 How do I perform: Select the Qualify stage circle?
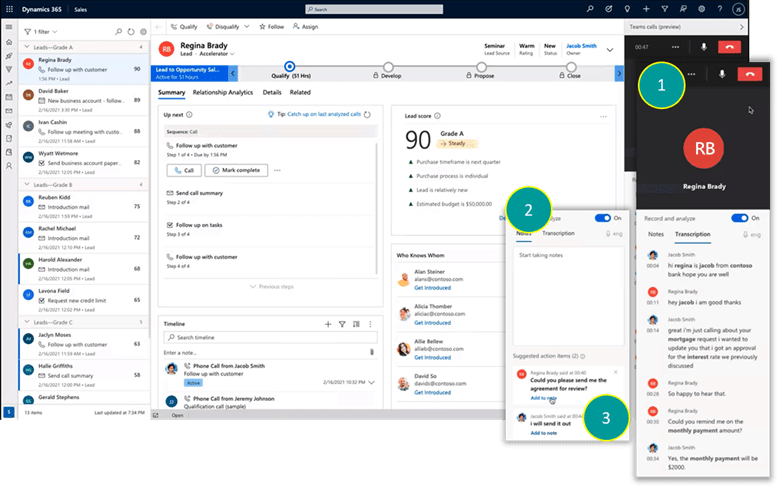pyautogui.click(x=290, y=66)
